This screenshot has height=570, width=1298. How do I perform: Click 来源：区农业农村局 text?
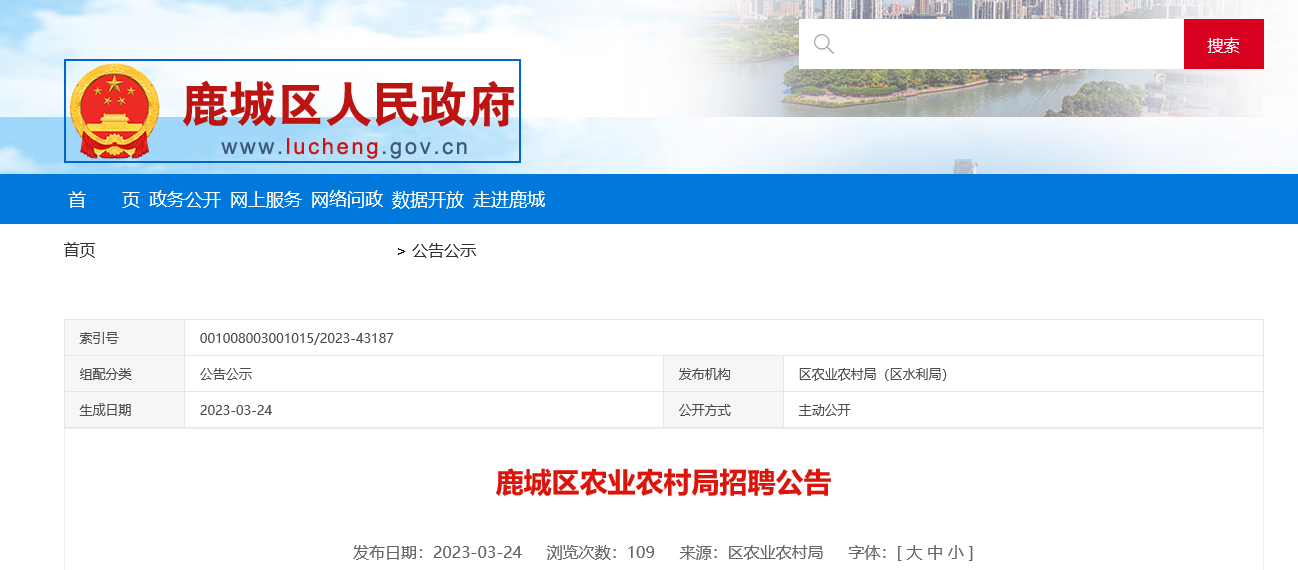[x=751, y=552]
